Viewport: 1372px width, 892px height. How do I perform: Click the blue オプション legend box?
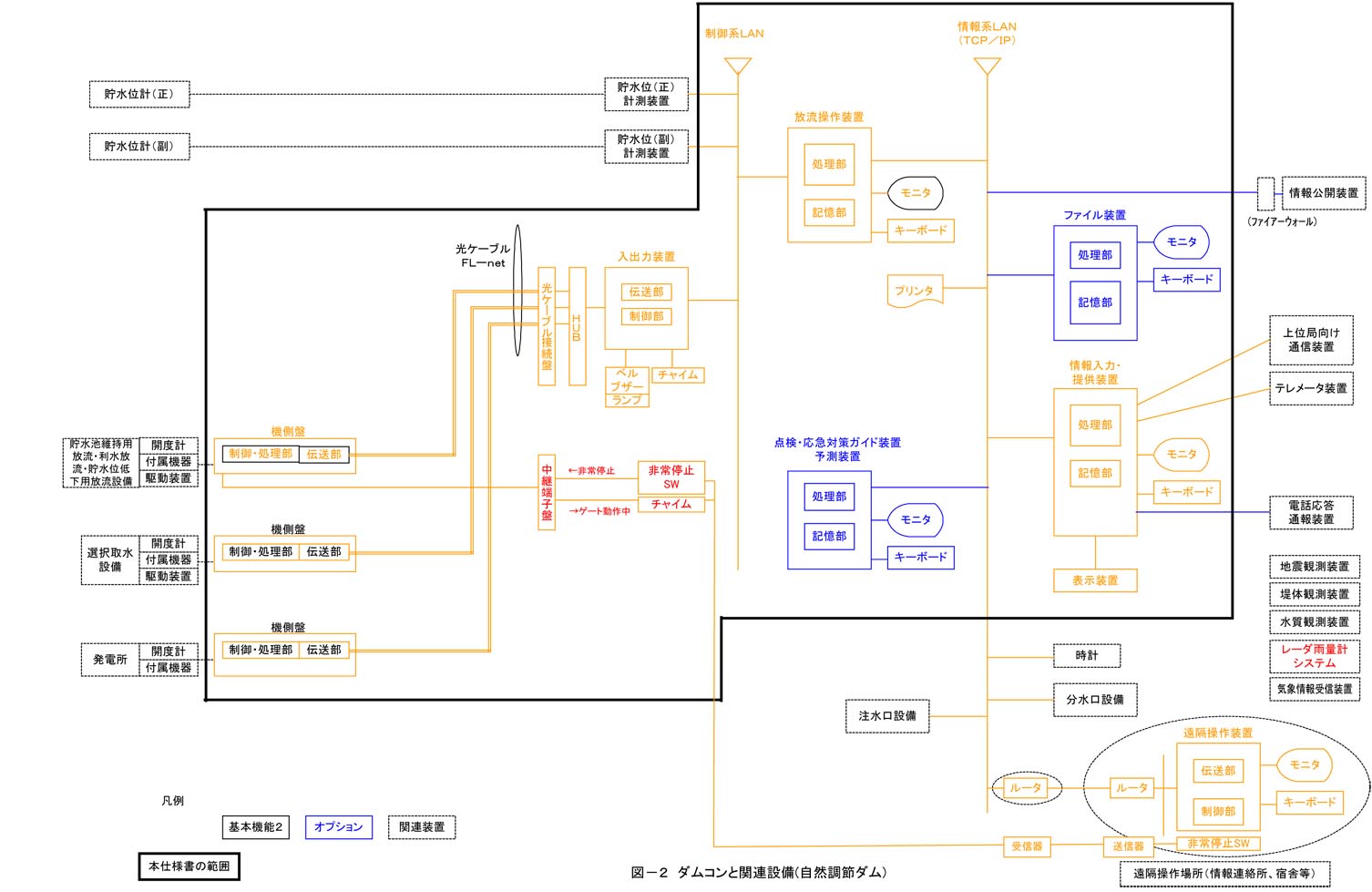coord(338,827)
